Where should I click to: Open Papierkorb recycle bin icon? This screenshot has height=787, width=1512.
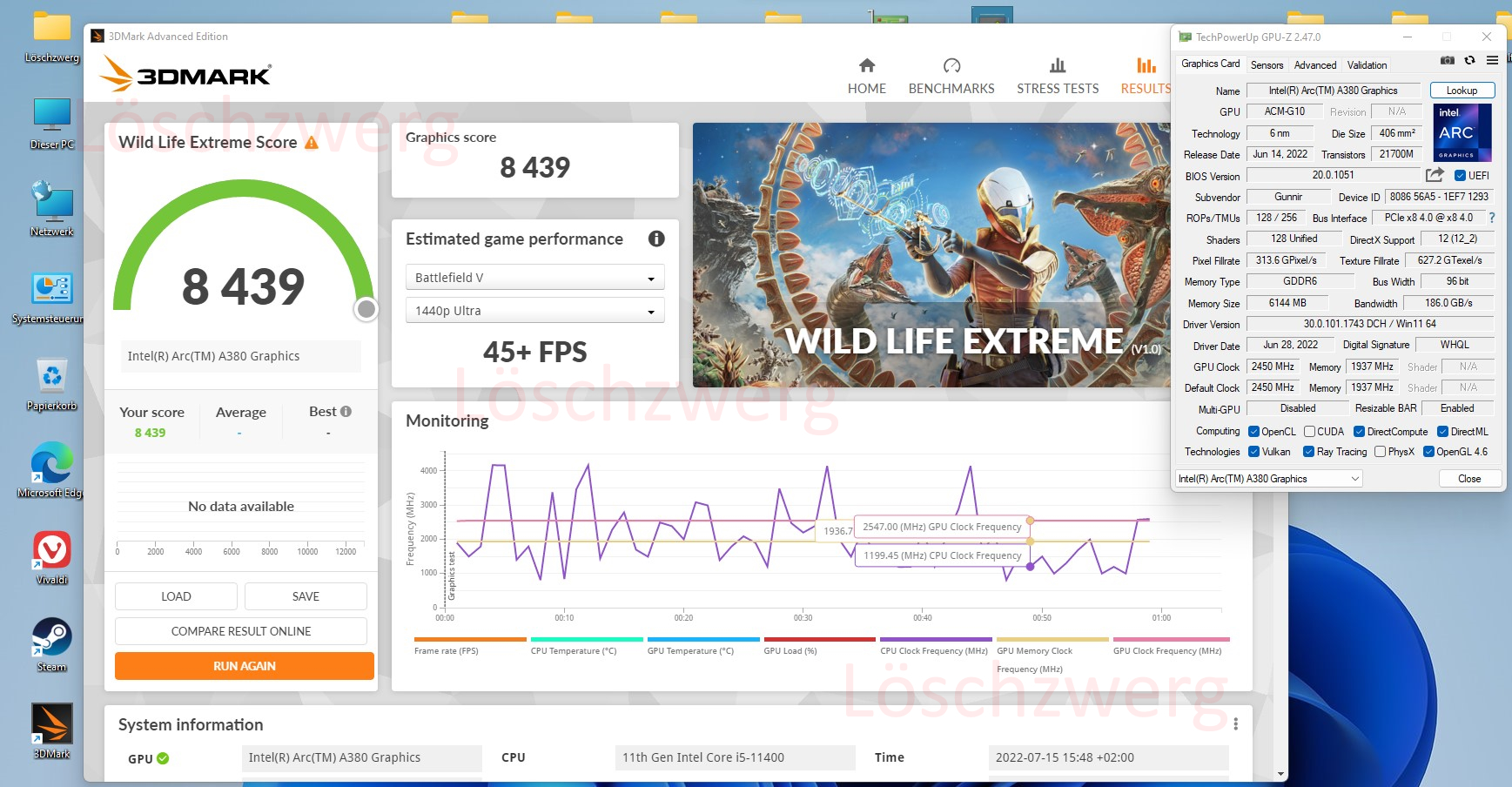pos(52,385)
